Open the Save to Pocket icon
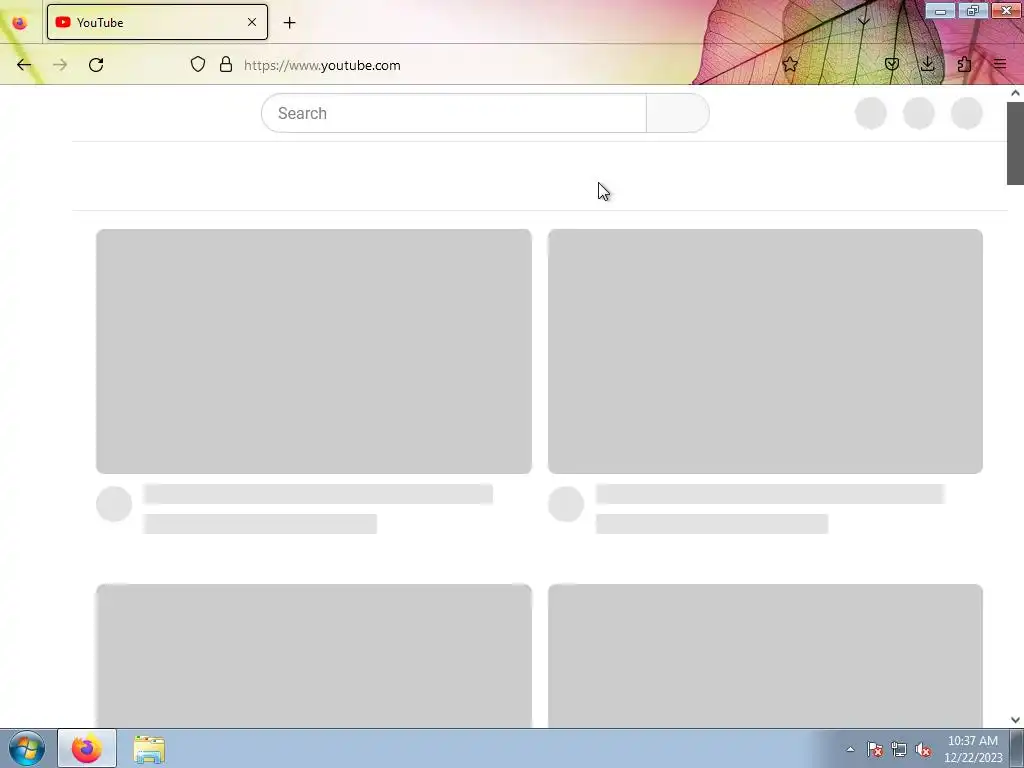This screenshot has width=1024, height=768. click(x=892, y=64)
